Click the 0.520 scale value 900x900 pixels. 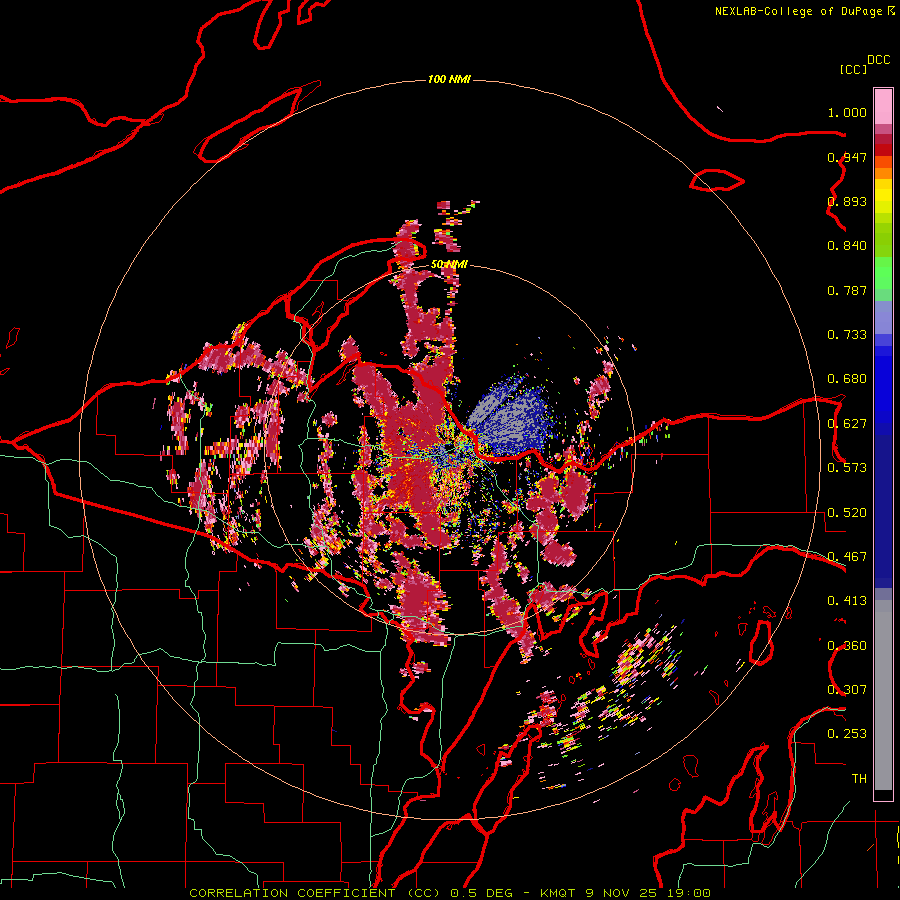[x=847, y=513]
